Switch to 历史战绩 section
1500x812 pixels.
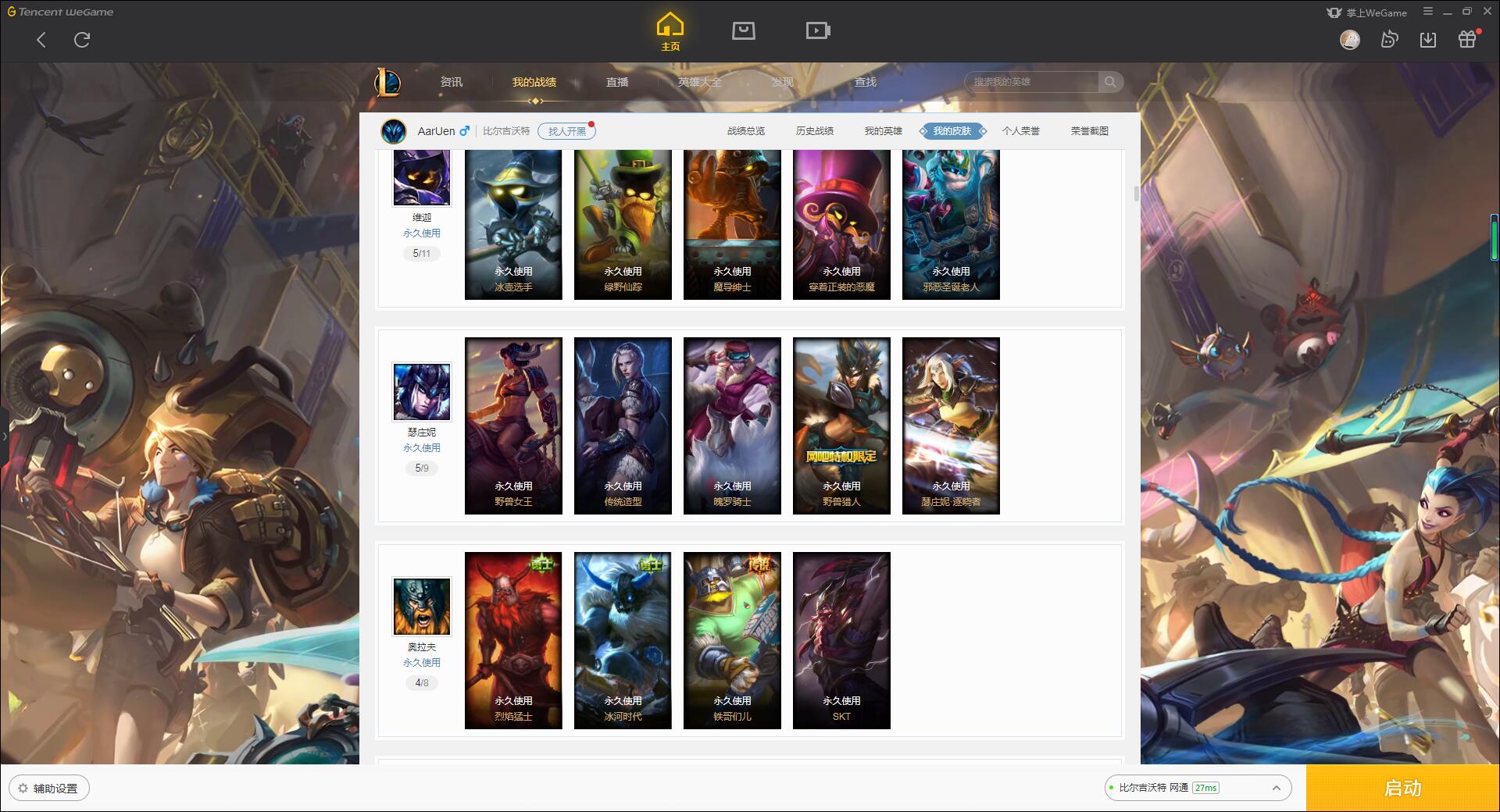[x=815, y=131]
